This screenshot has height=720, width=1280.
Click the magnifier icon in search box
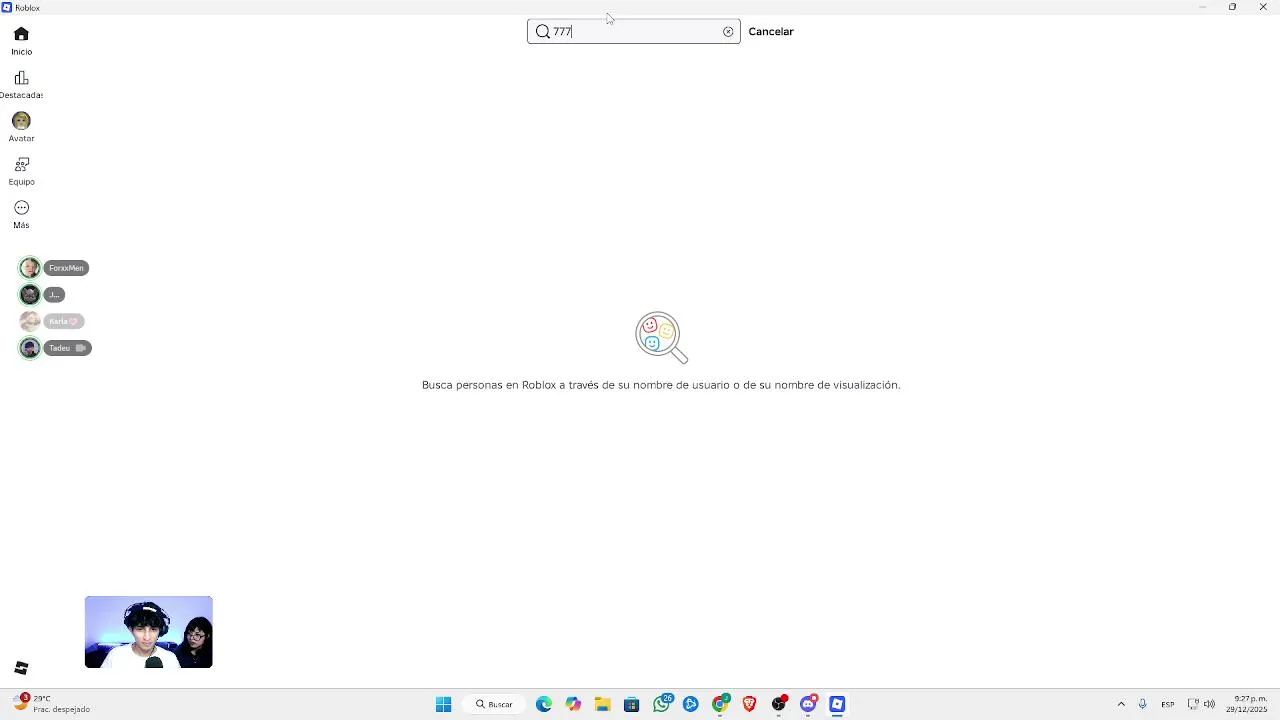(x=543, y=32)
